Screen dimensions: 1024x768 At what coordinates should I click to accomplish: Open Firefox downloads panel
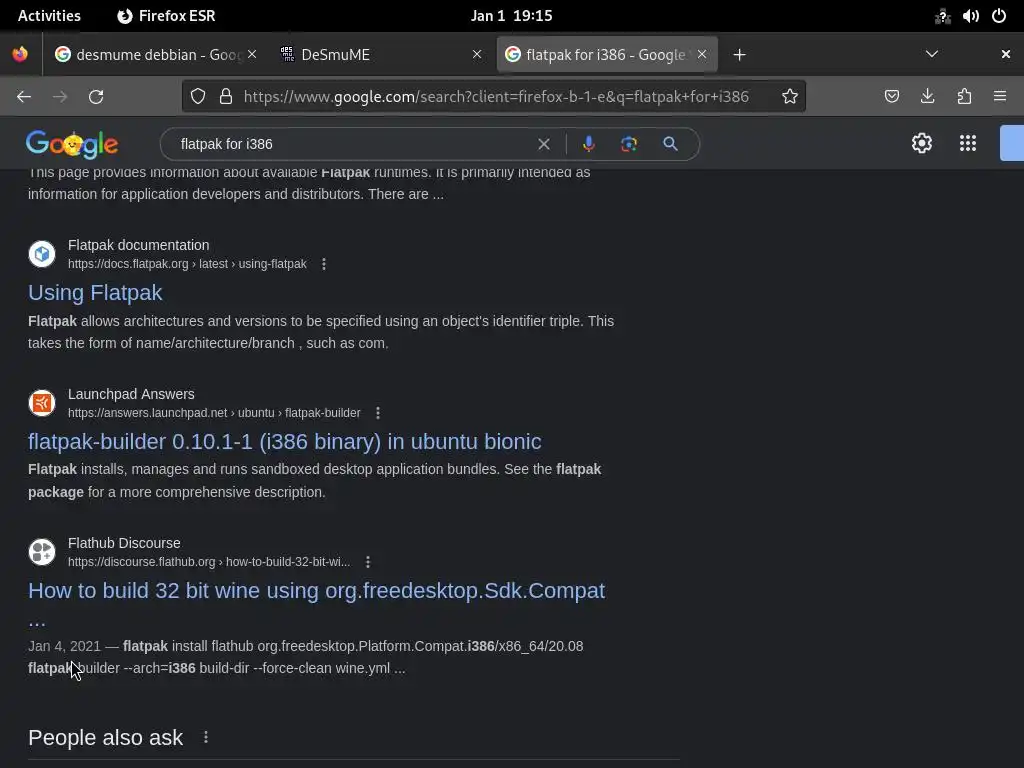927,97
